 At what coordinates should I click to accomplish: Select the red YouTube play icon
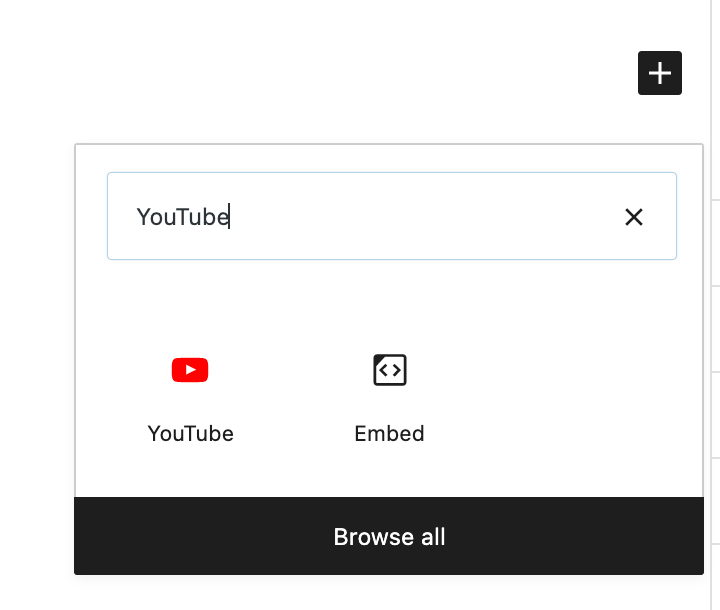[190, 370]
